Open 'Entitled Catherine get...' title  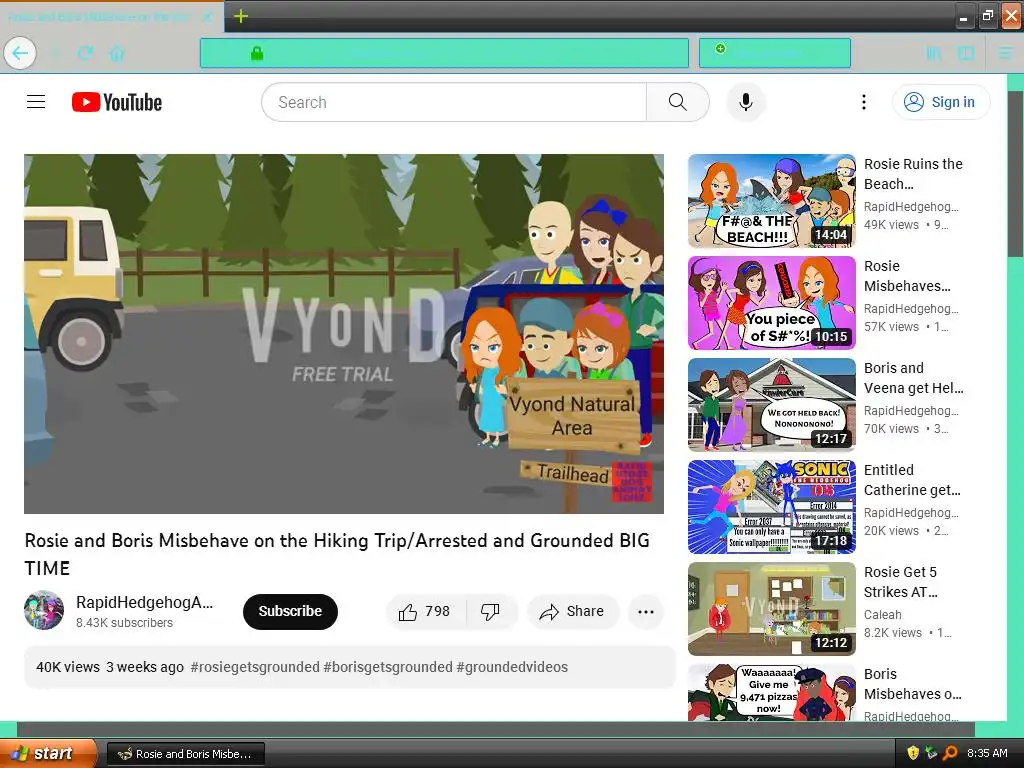[x=912, y=479]
